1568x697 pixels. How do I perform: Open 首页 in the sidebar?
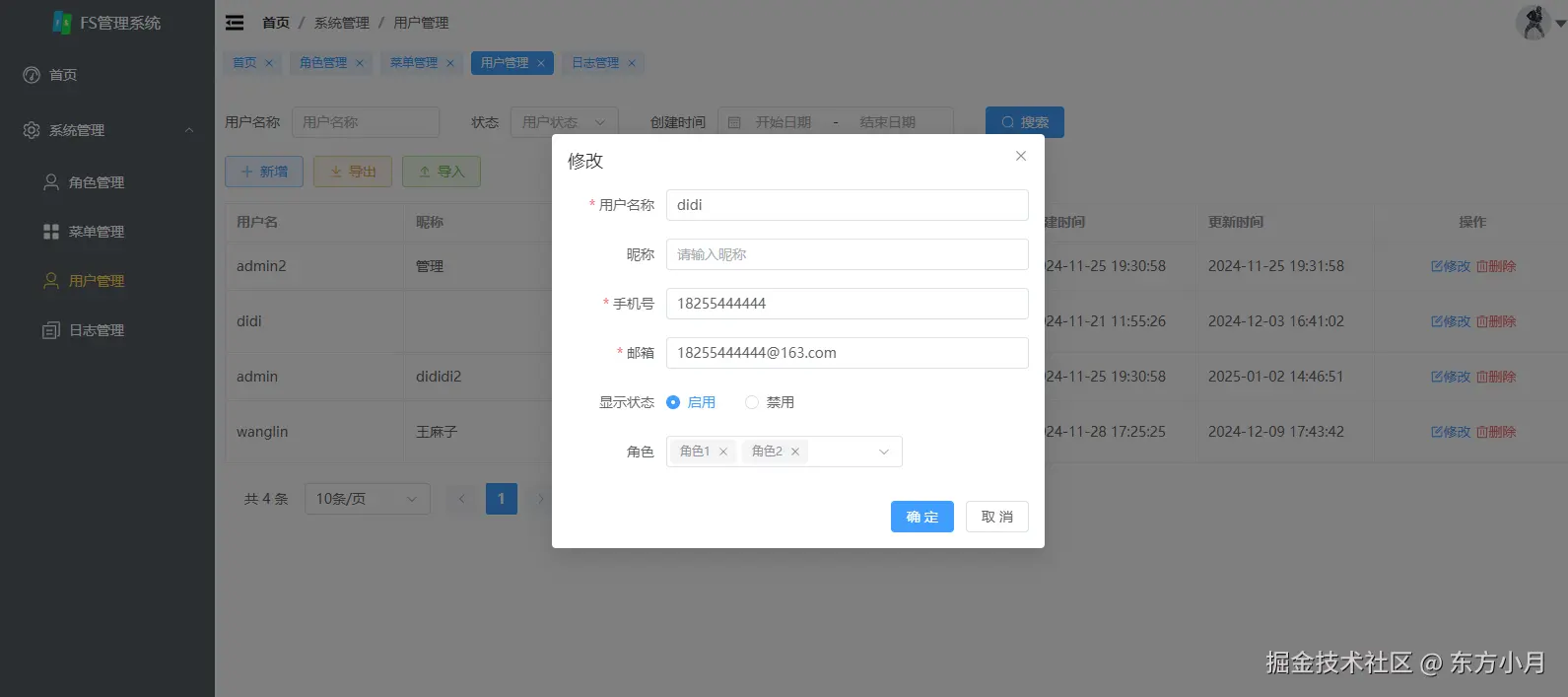click(107, 75)
